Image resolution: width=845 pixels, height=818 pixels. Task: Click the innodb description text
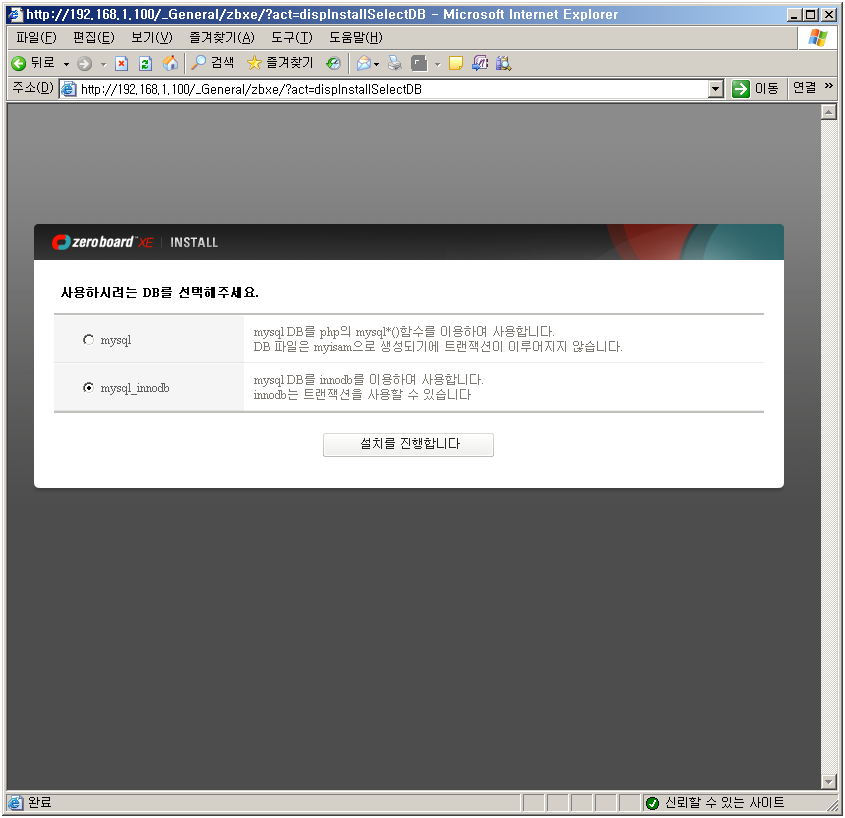pos(368,387)
